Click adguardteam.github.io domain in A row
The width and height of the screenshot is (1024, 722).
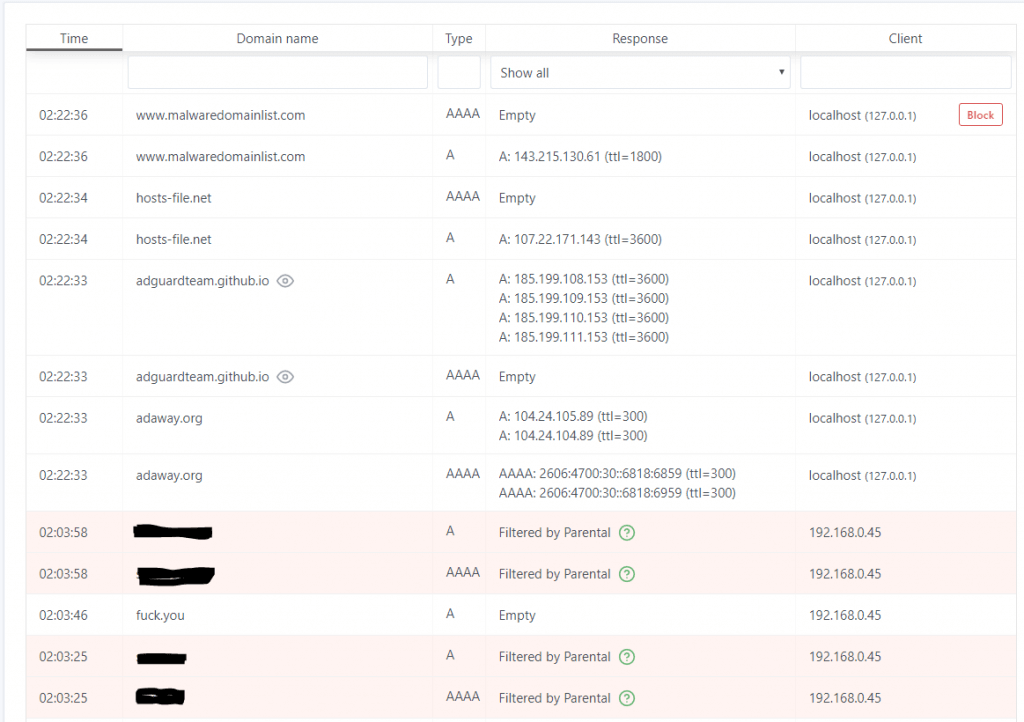click(202, 281)
